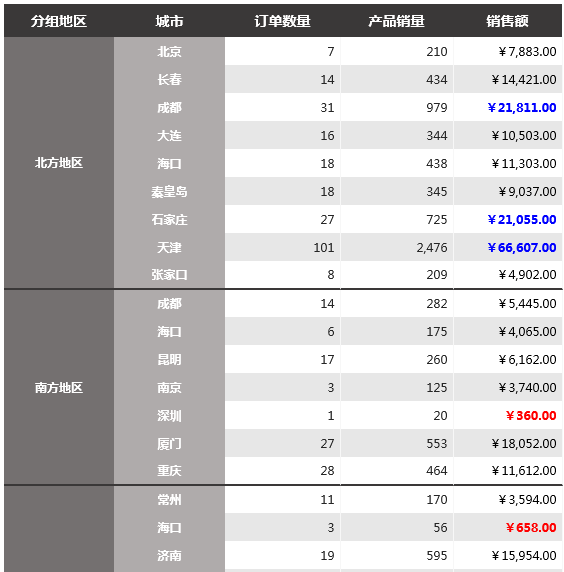Select the blue ¥66,607.00 sales cell
564x572 pixels.
click(507, 247)
